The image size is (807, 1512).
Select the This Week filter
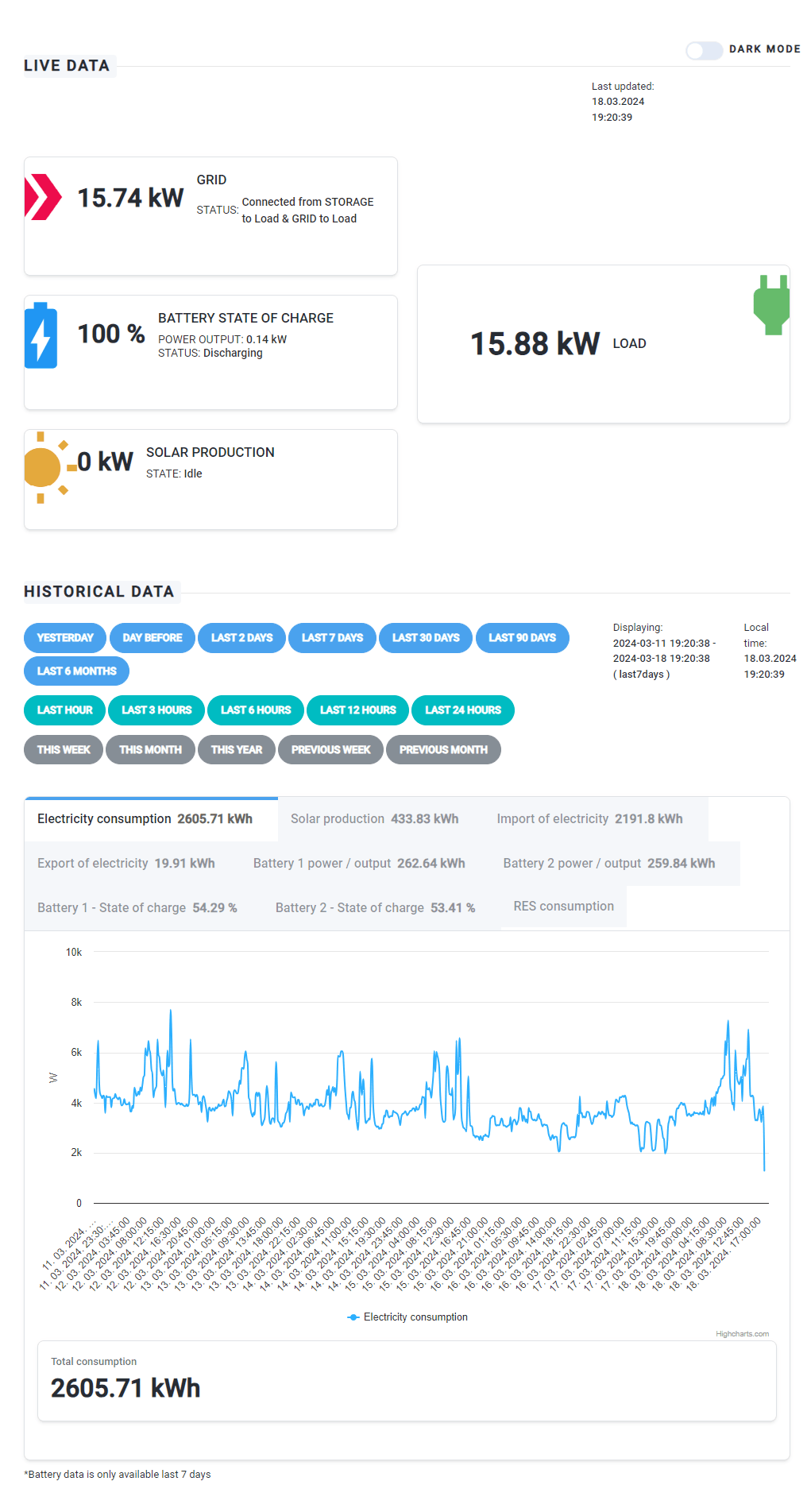pos(64,750)
